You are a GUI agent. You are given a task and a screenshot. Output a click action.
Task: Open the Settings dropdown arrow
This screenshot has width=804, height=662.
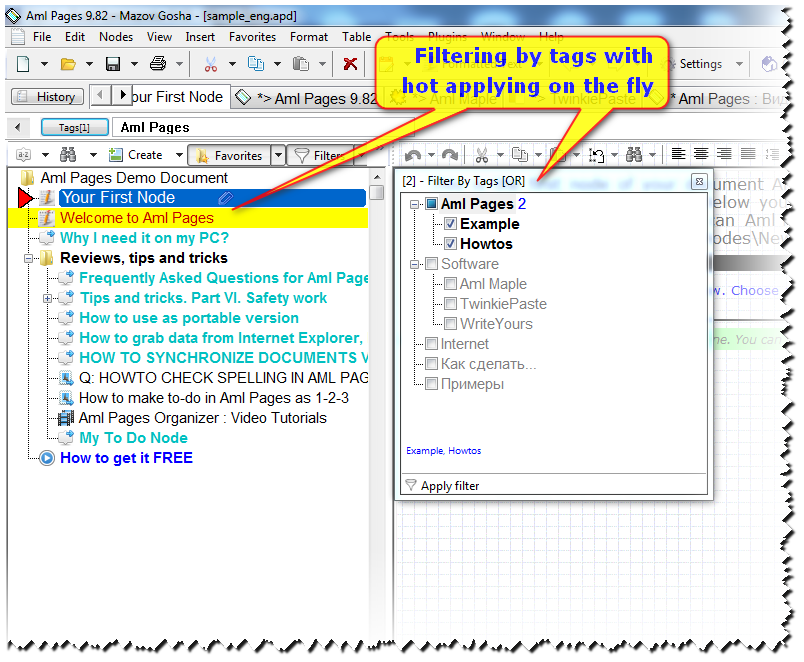(x=739, y=64)
